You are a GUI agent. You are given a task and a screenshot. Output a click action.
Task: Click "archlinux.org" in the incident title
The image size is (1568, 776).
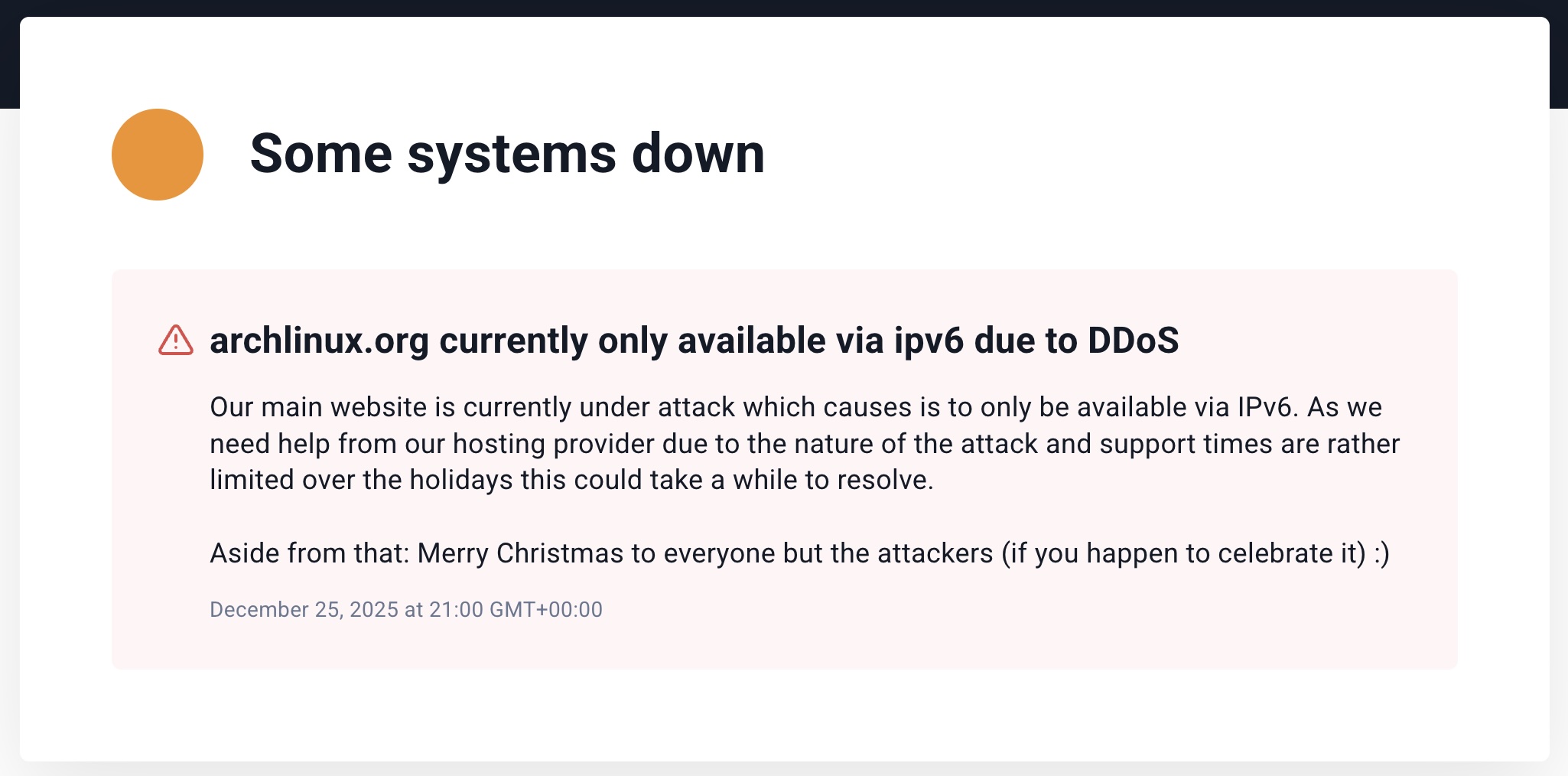pos(319,341)
